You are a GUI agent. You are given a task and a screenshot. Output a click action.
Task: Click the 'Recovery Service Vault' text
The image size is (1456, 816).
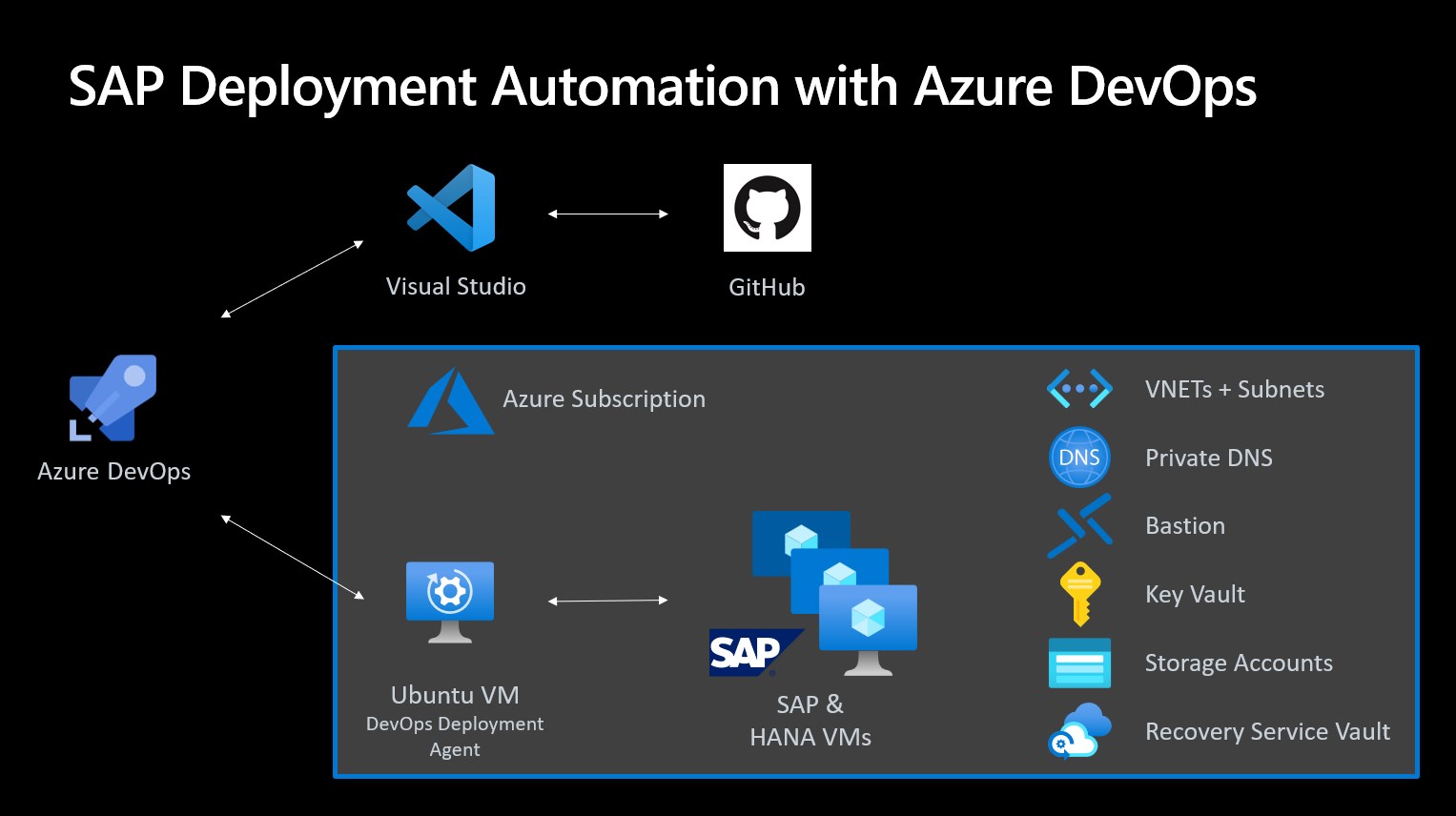click(x=1267, y=731)
